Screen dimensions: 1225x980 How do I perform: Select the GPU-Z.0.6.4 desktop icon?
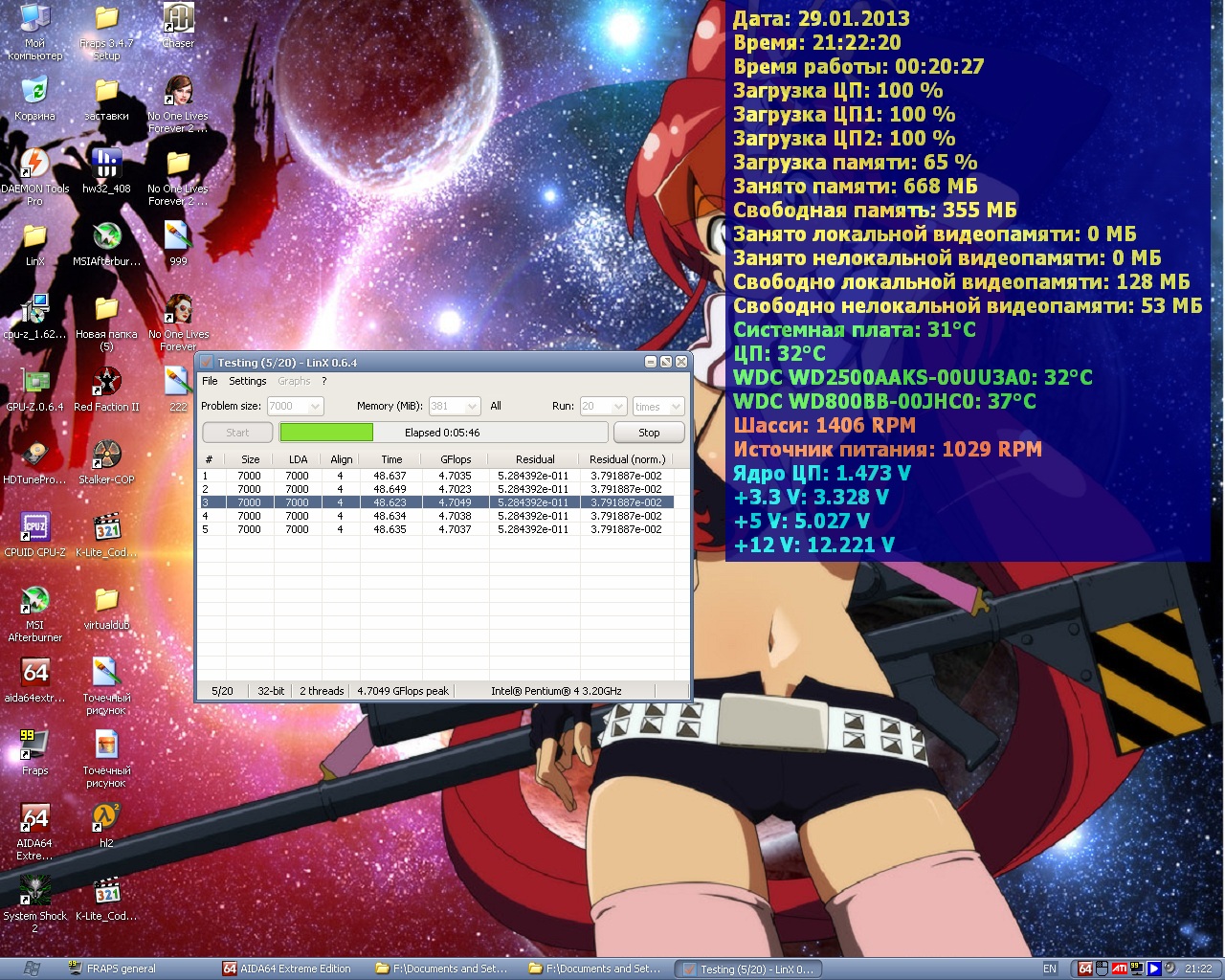click(x=34, y=390)
